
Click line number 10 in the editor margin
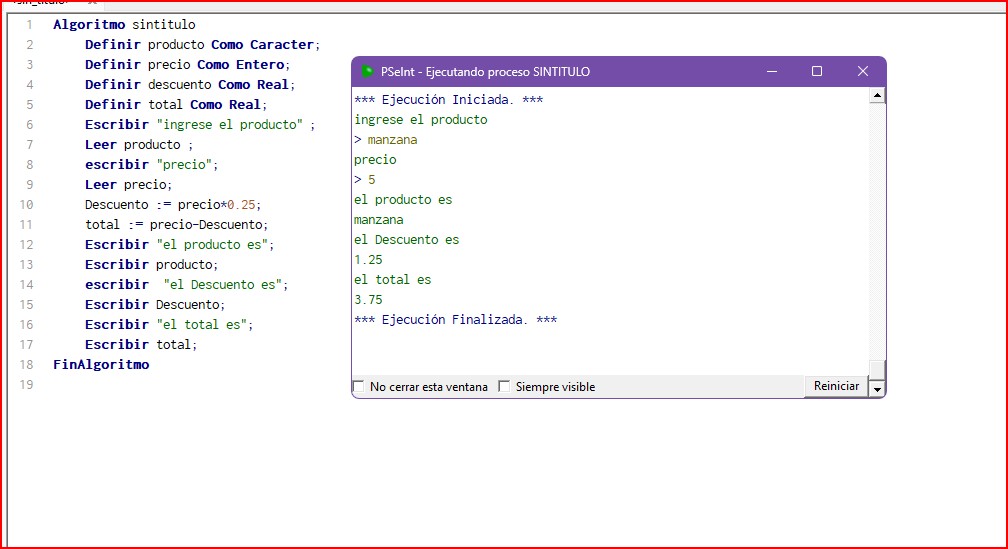pyautogui.click(x=27, y=205)
